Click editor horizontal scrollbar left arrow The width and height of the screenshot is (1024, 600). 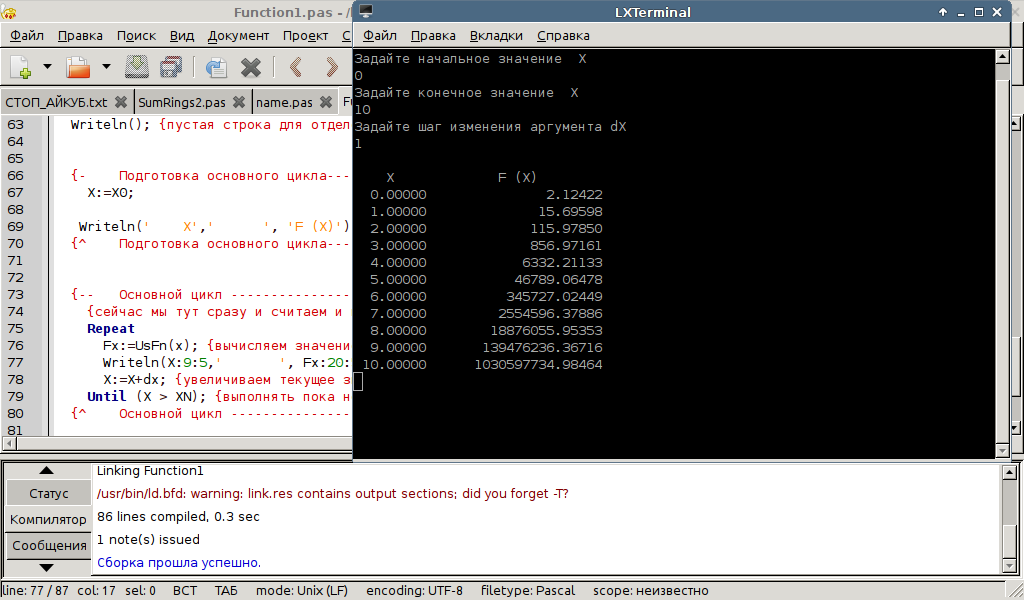pos(9,444)
